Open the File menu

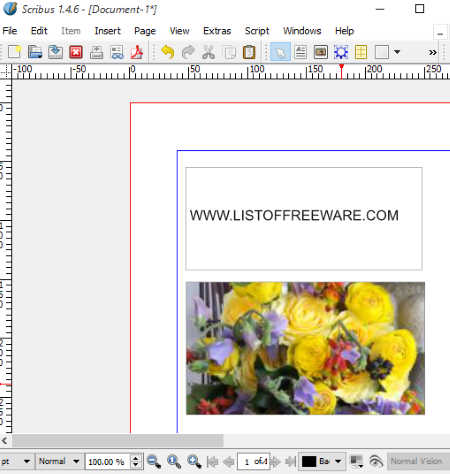[x=10, y=31]
